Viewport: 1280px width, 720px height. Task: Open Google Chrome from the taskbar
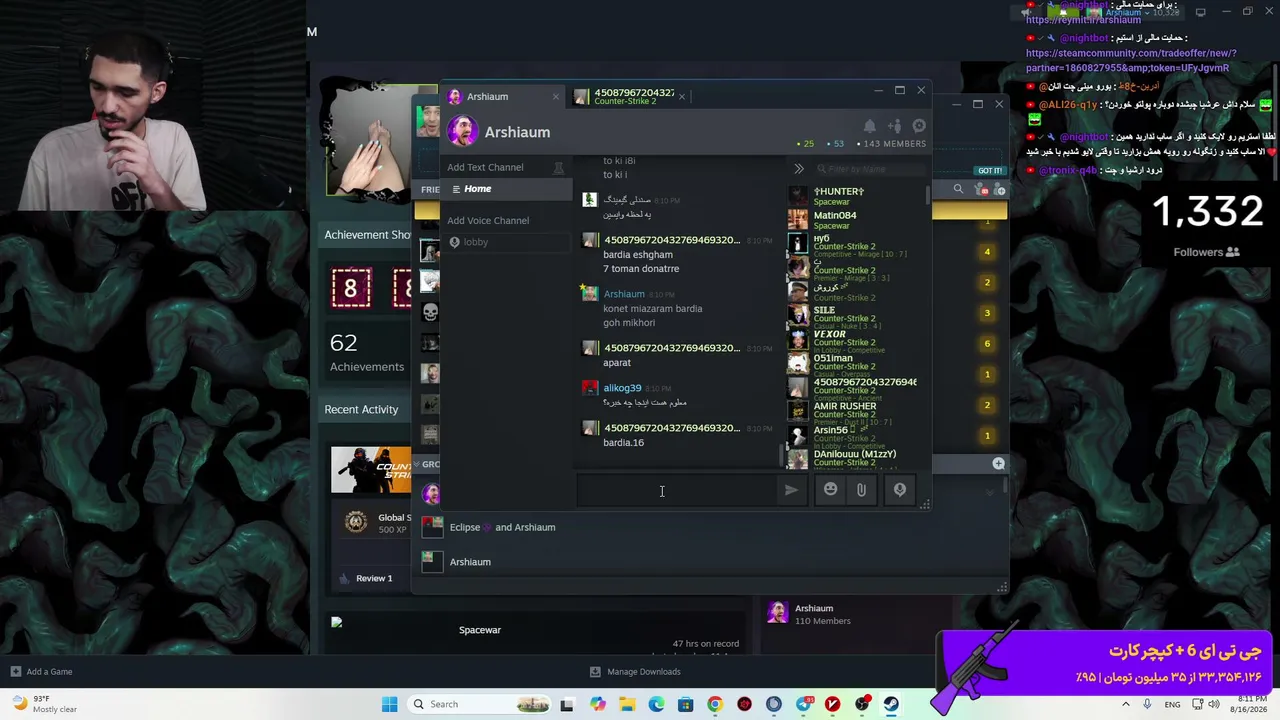714,704
